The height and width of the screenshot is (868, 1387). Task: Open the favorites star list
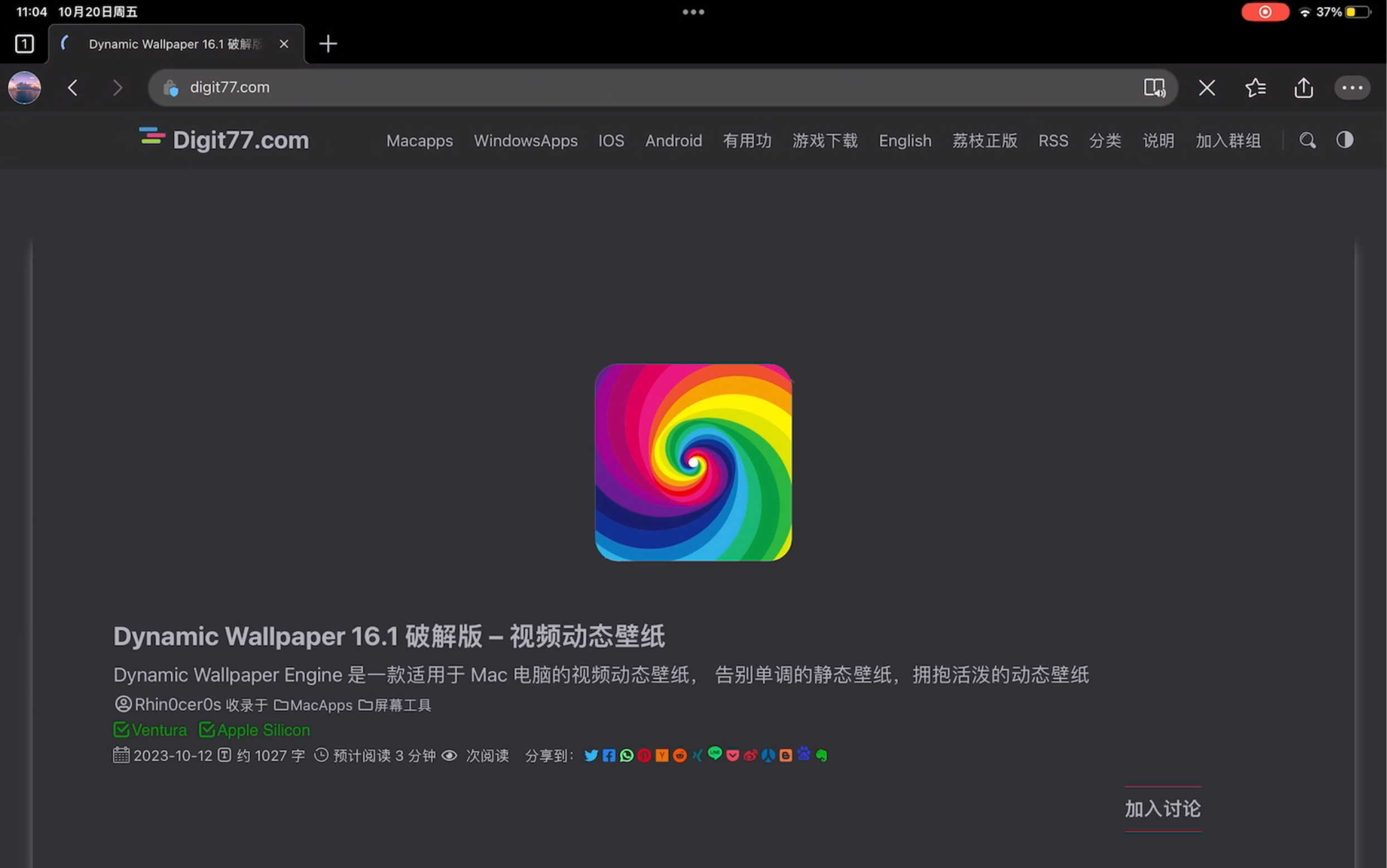click(x=1255, y=88)
